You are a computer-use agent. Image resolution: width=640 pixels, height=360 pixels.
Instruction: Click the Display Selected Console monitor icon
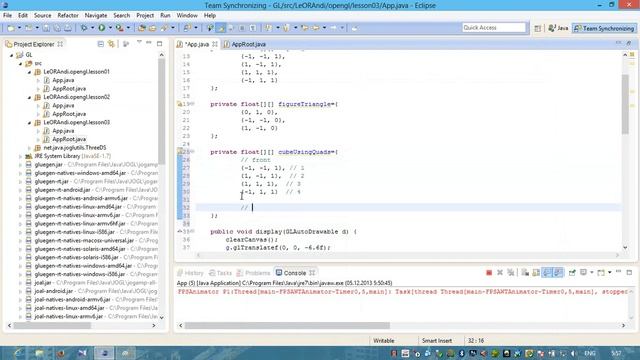(x=583, y=272)
